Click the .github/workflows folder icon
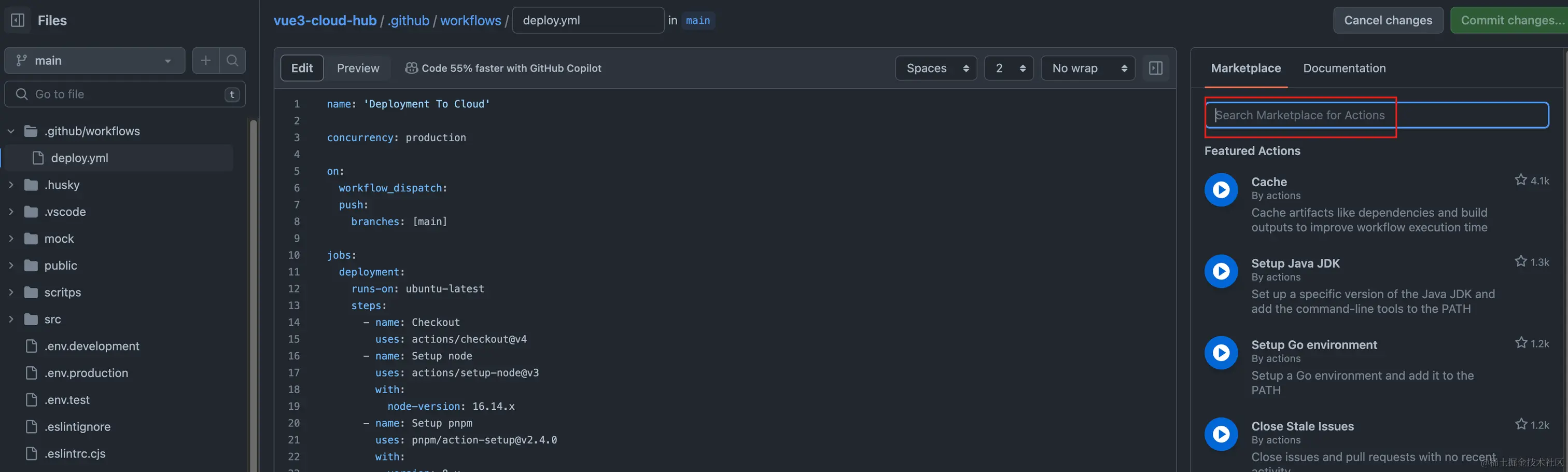The height and width of the screenshot is (472, 1568). pyautogui.click(x=31, y=131)
